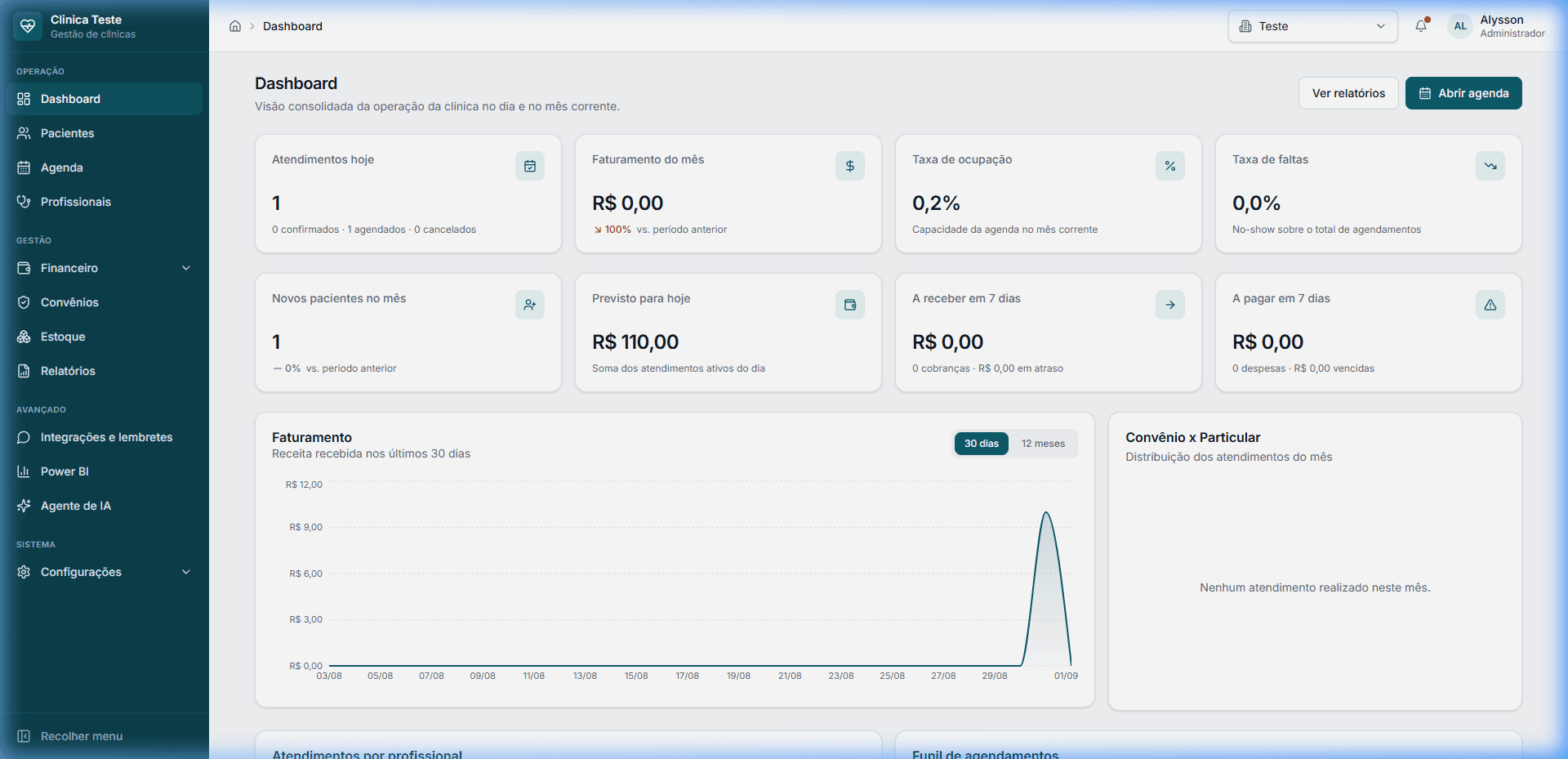Click percent icon in Taxa de ocupação card
Viewport: 1568px width, 759px height.
tap(1170, 166)
